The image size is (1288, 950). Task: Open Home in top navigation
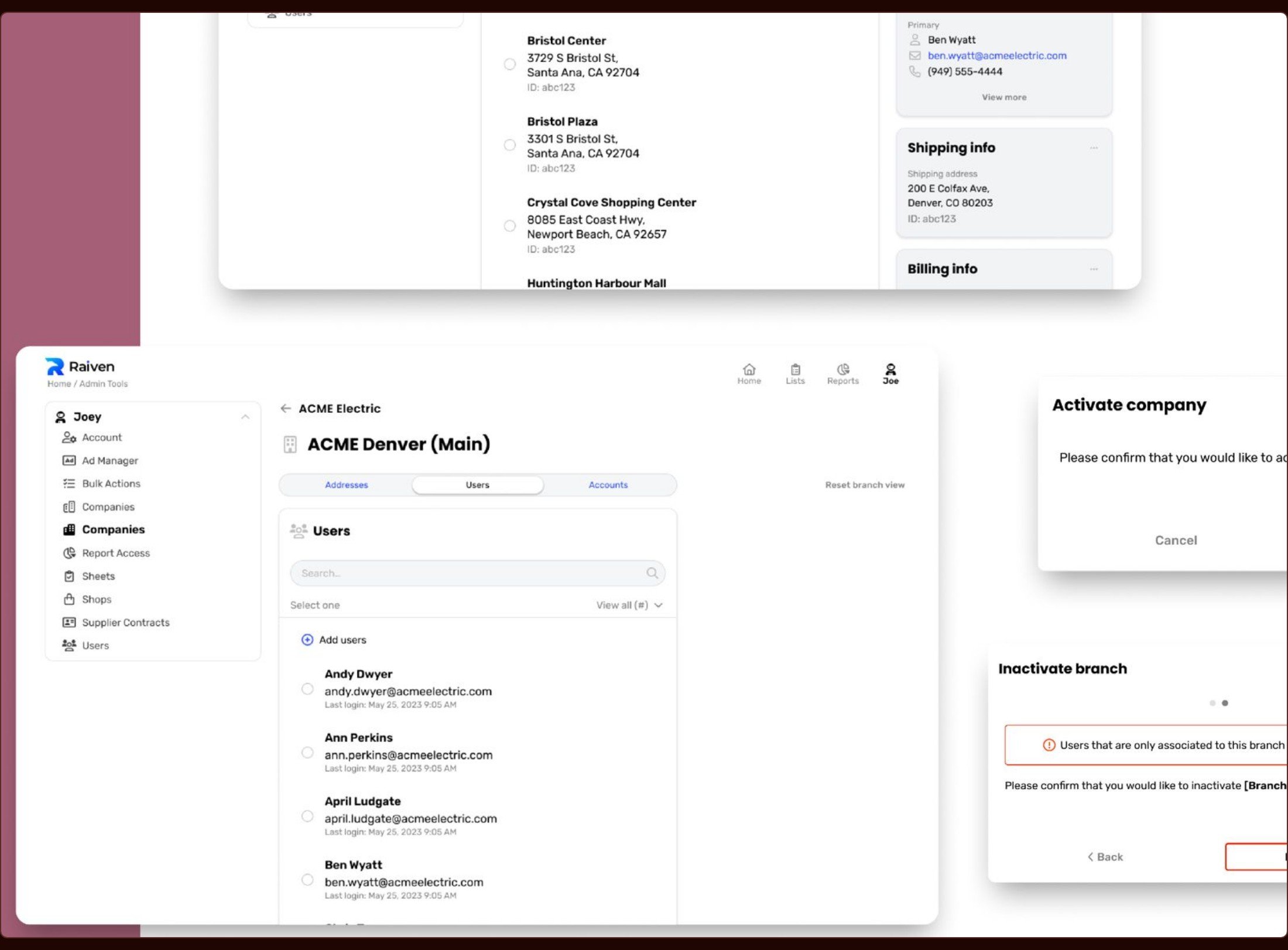click(749, 374)
